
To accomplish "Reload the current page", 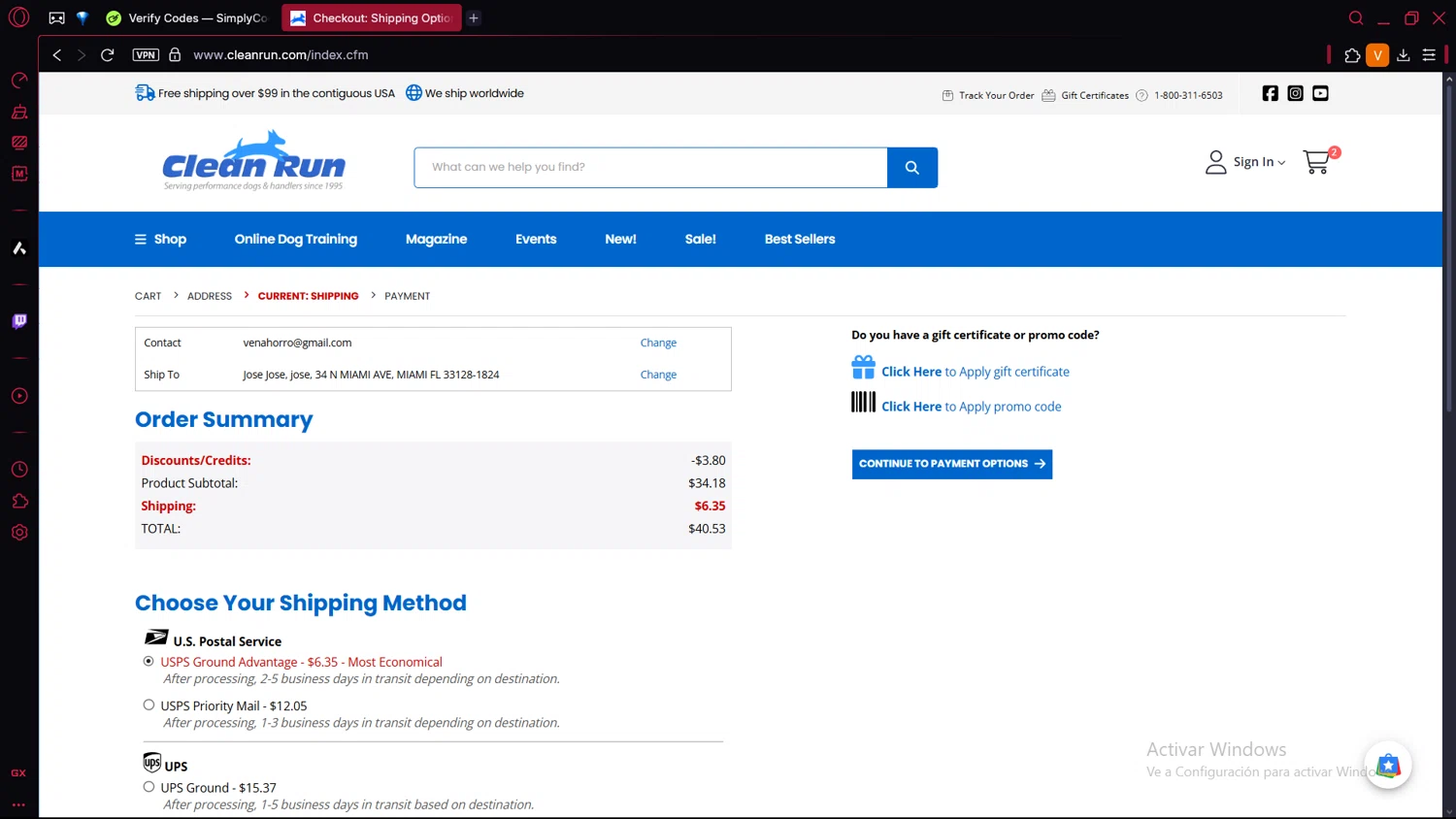I will click(108, 55).
